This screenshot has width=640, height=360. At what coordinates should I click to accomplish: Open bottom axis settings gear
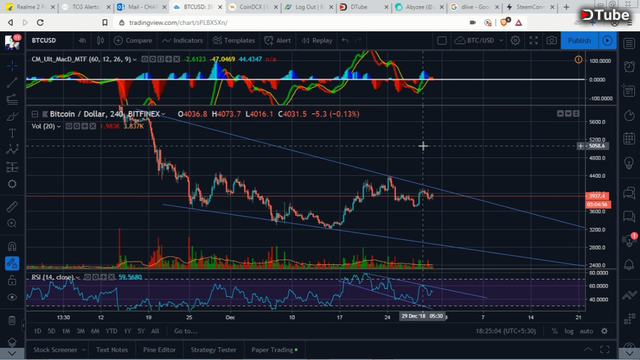pyautogui.click(x=604, y=331)
